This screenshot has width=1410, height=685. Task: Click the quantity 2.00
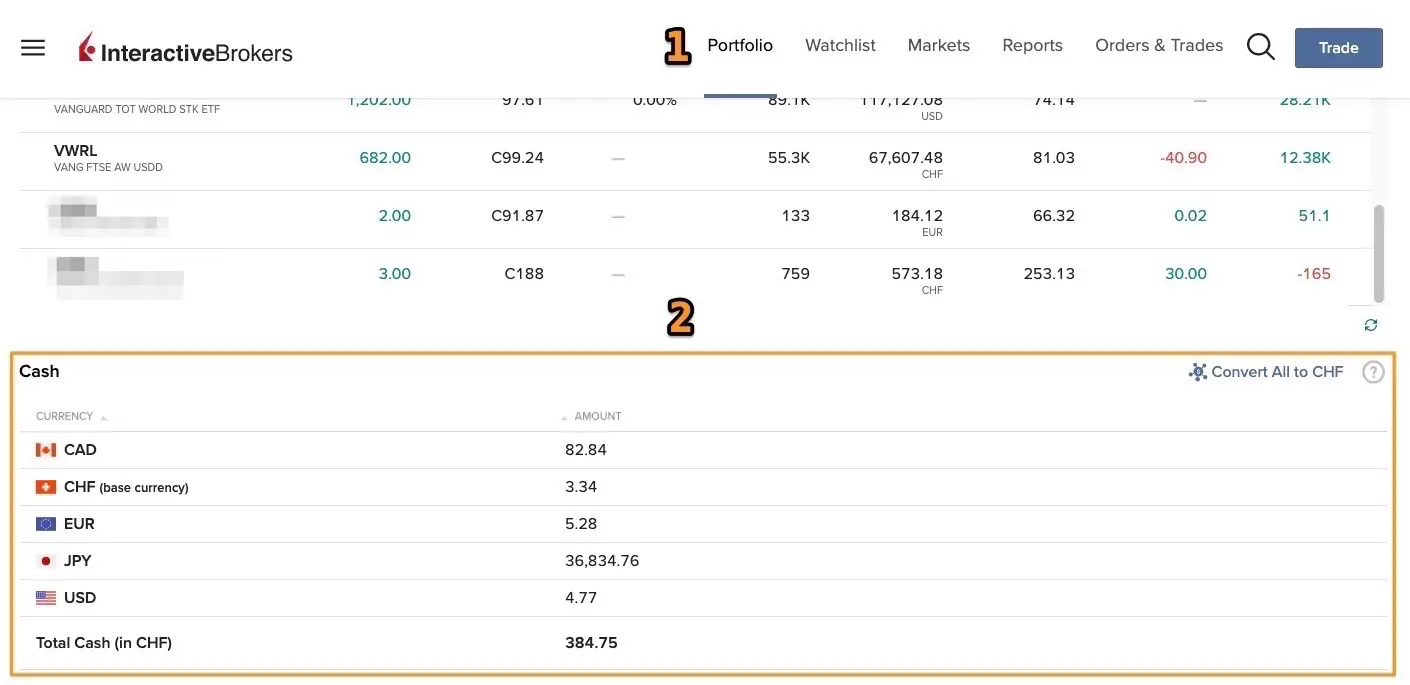point(395,216)
